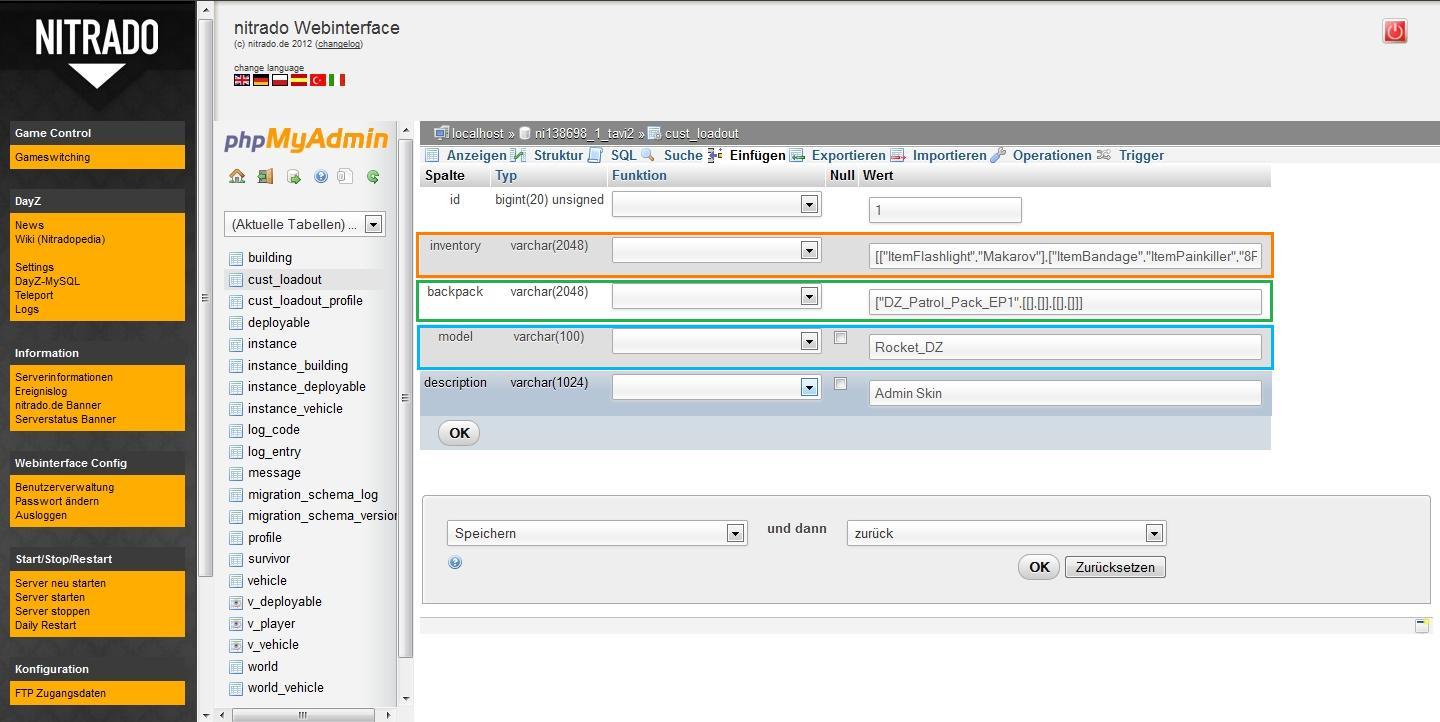Open Funktion dropdown for id row
This screenshot has width=1440, height=722.
click(716, 204)
